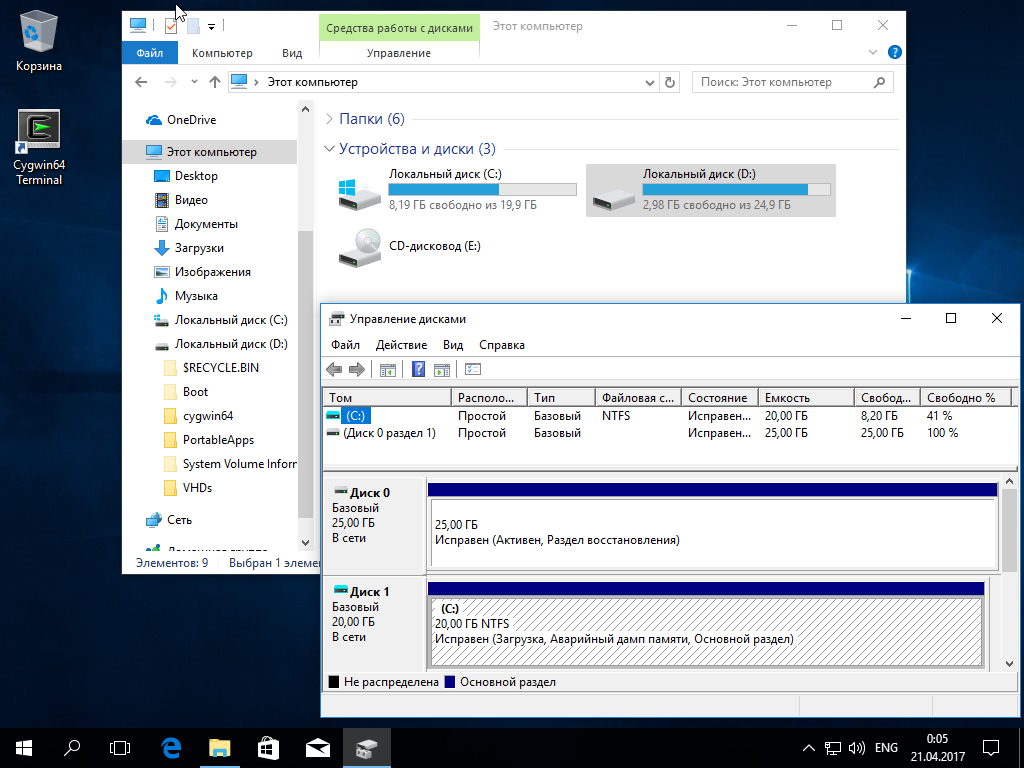1024x768 pixels.
Task: Select cygwin64 folder in navigation tree
Action: [208, 416]
